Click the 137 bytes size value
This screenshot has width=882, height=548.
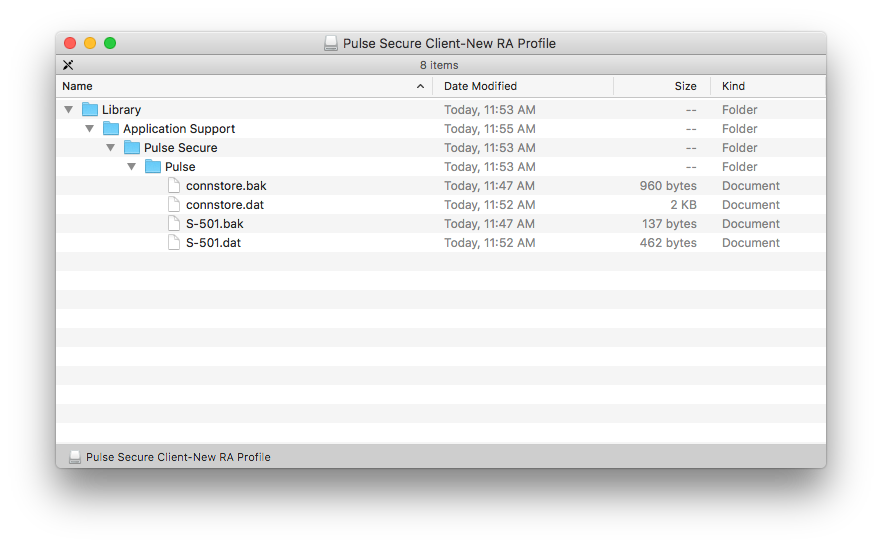pos(669,223)
